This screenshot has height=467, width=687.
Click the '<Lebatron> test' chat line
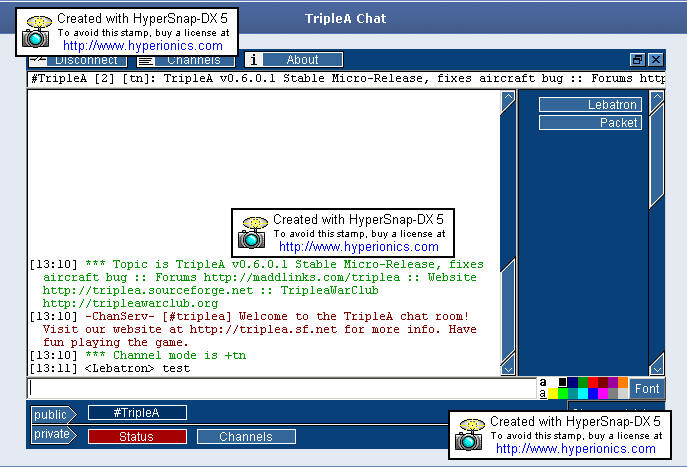coord(110,368)
